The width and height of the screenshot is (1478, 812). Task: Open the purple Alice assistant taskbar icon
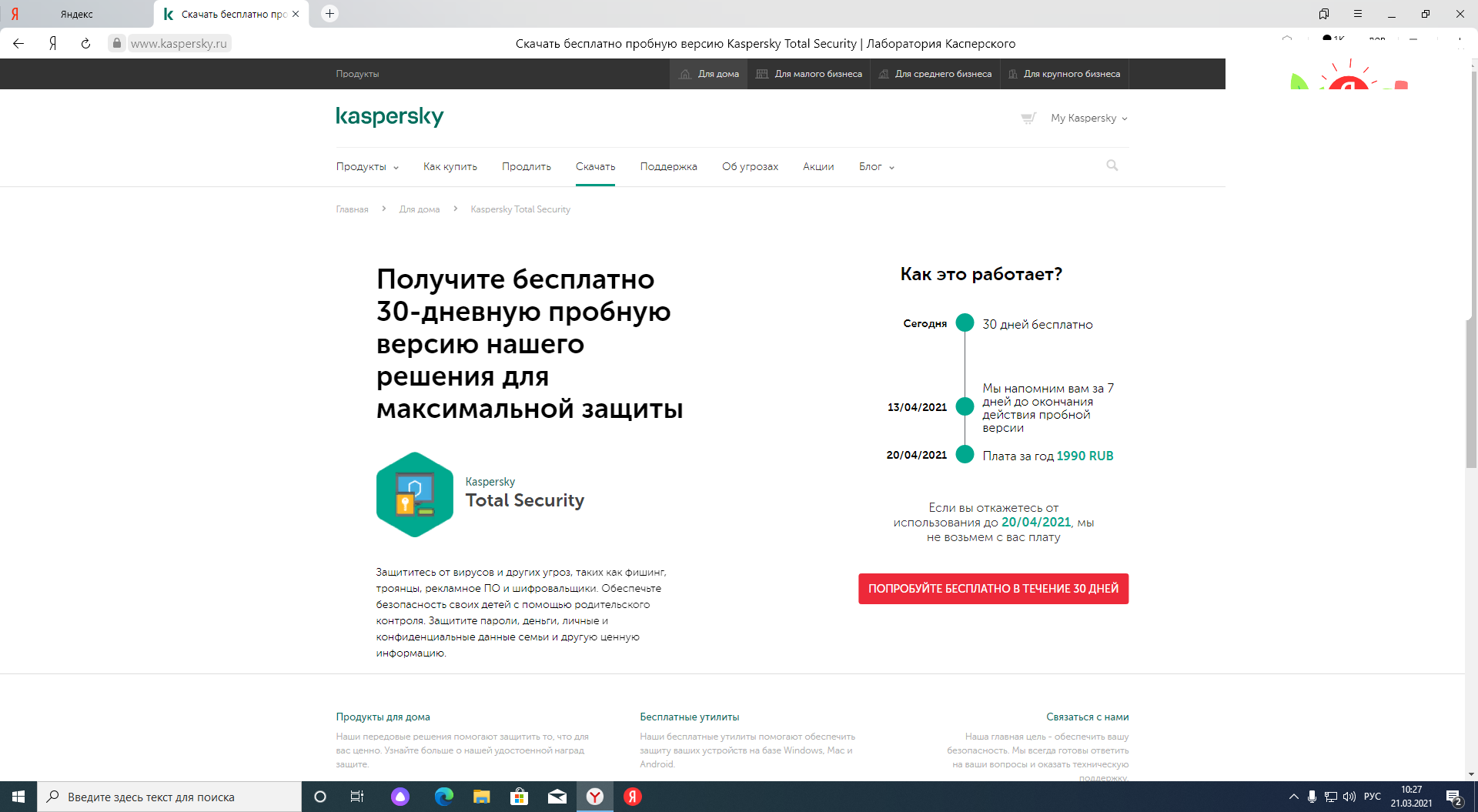400,797
